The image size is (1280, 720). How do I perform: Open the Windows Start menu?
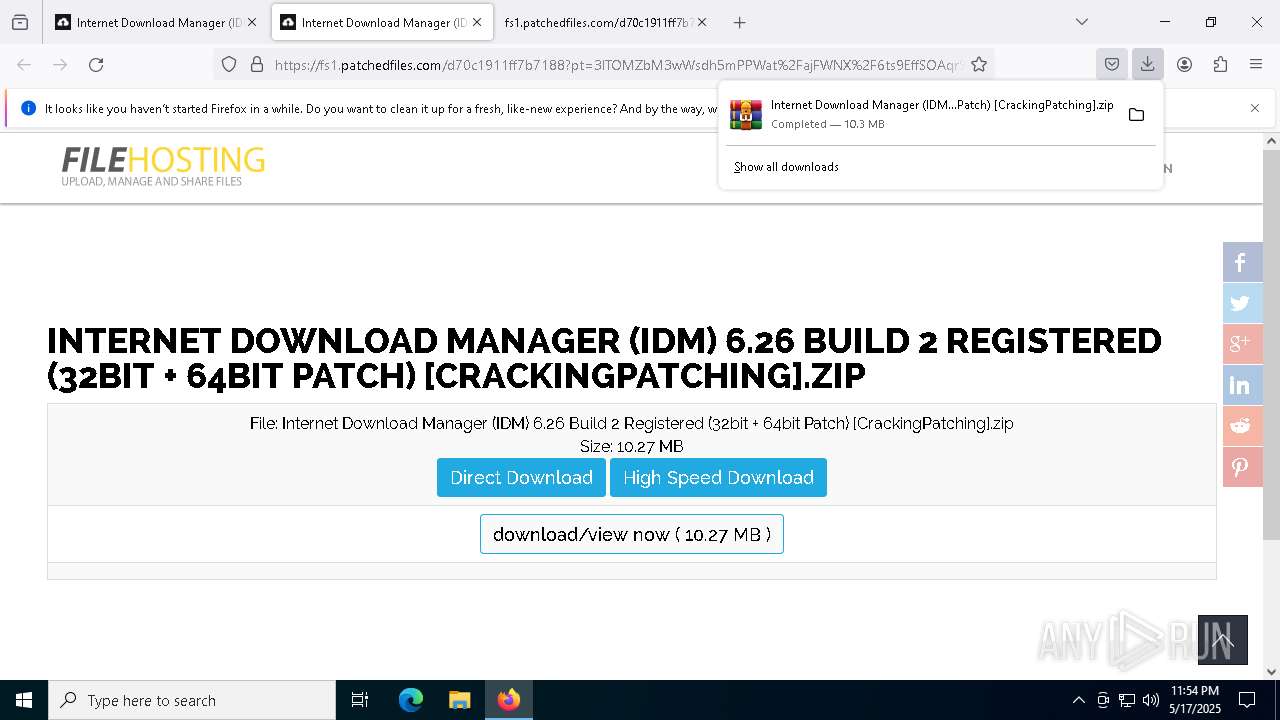point(24,700)
